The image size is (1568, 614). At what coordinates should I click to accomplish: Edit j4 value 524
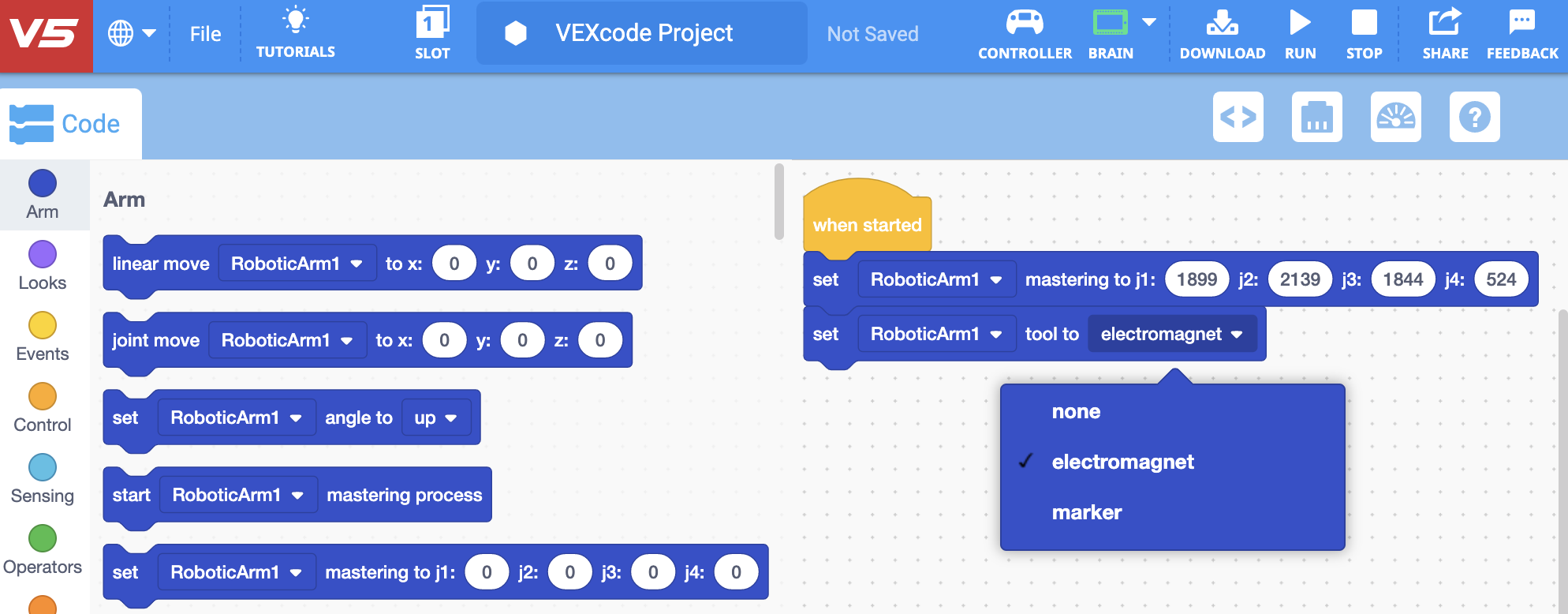1501,279
